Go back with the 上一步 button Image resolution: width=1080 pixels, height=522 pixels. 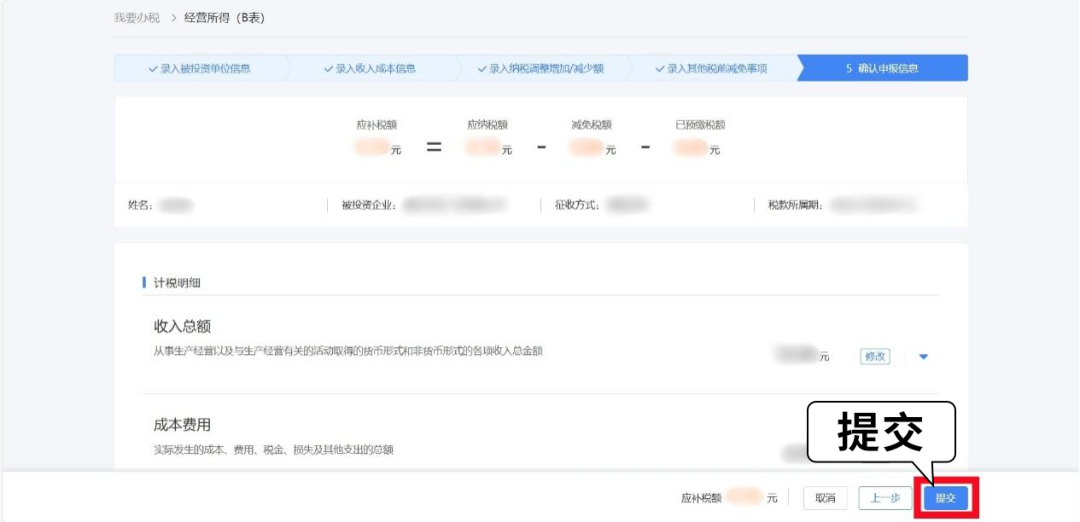[885, 498]
